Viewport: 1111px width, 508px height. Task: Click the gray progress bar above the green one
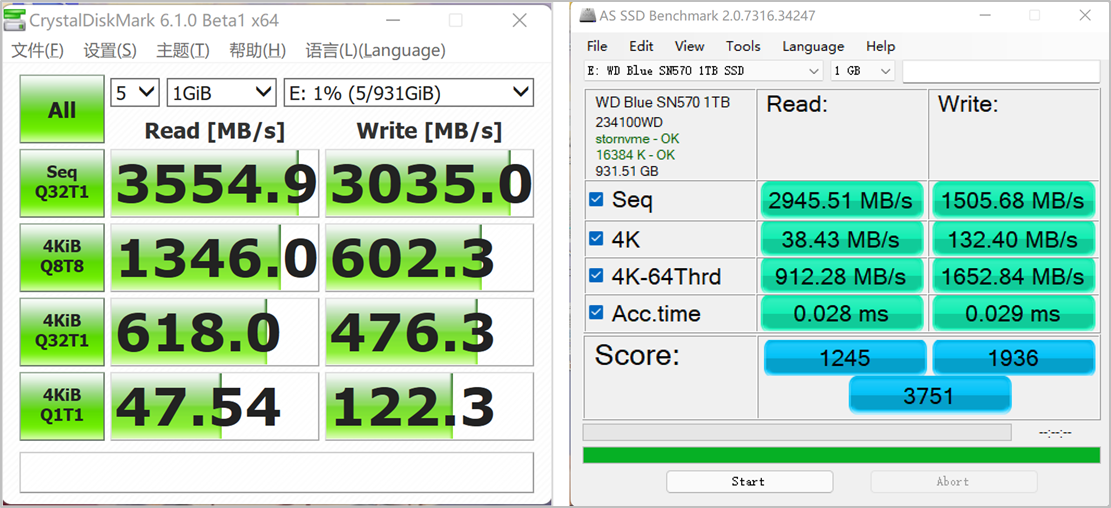tap(797, 431)
